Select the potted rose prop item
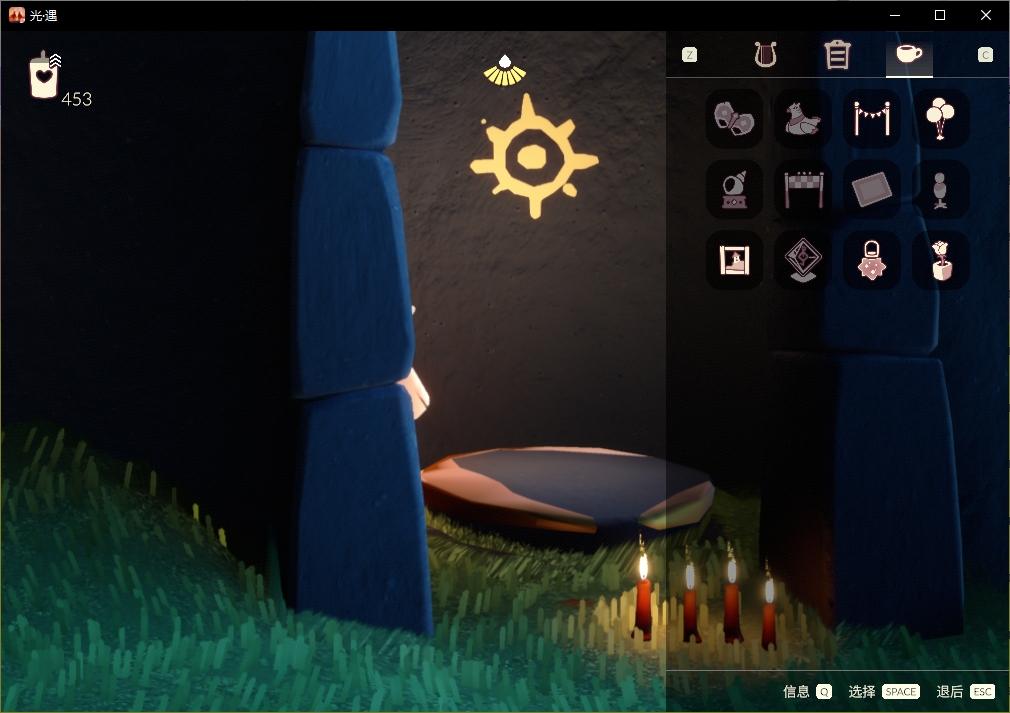 click(940, 260)
